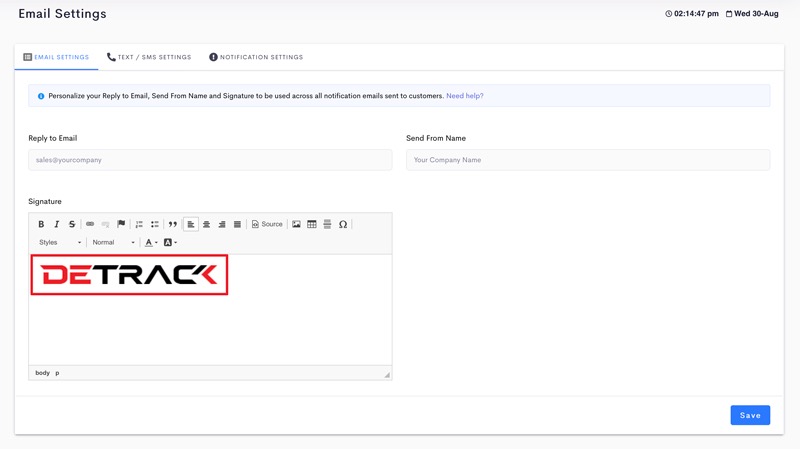
Task: Insert a table into the signature
Action: [312, 224]
